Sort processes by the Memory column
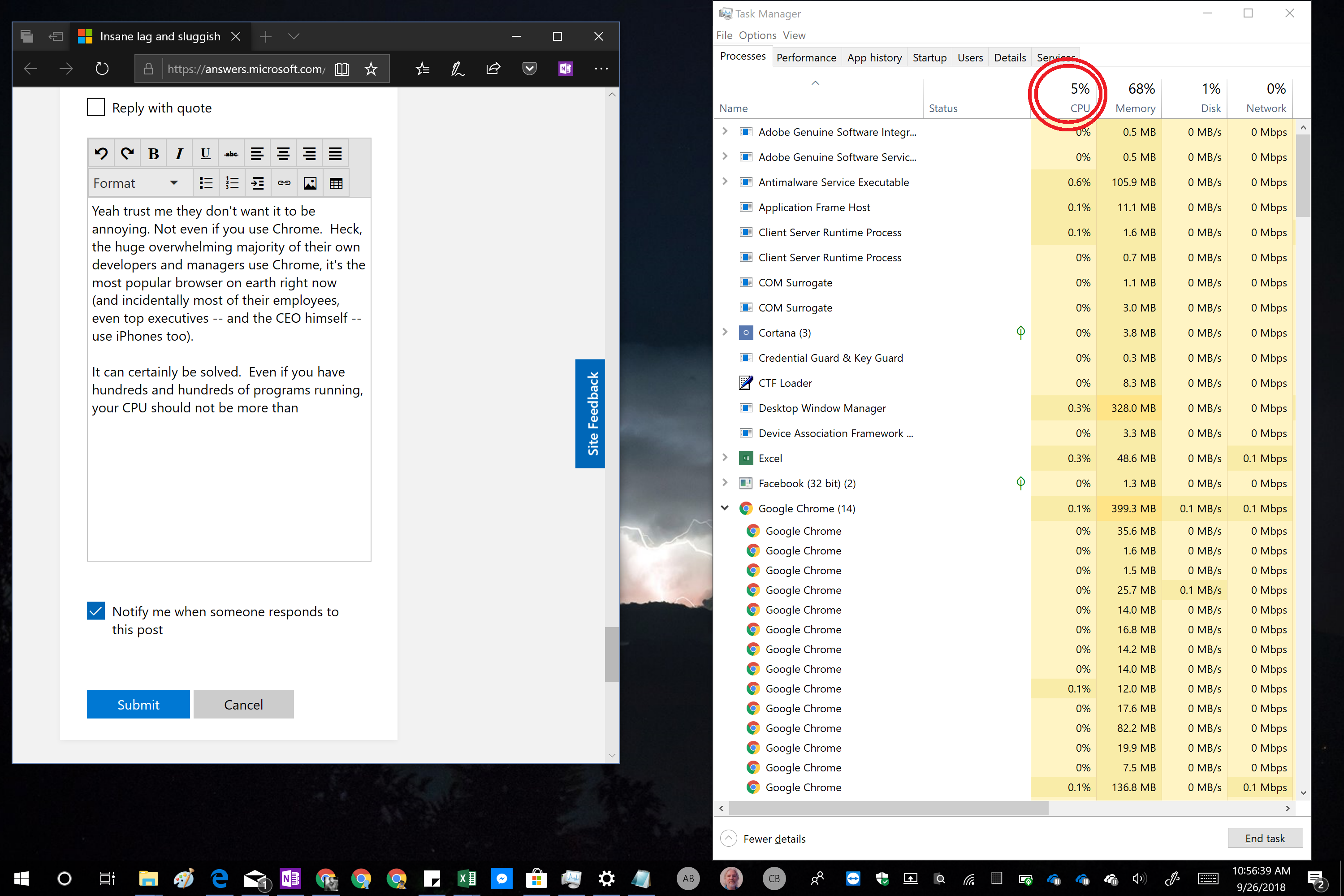 point(1129,98)
